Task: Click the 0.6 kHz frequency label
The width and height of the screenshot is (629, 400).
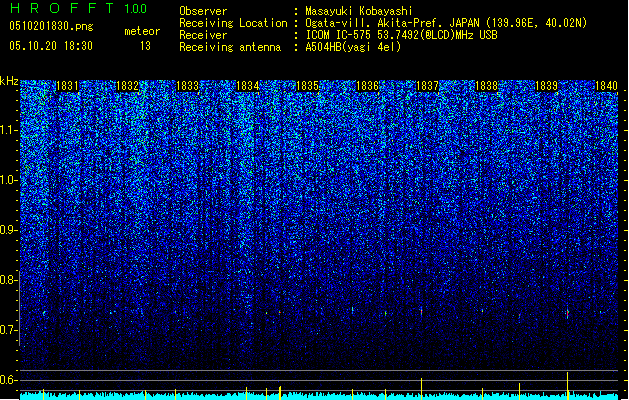Action: click(9, 380)
